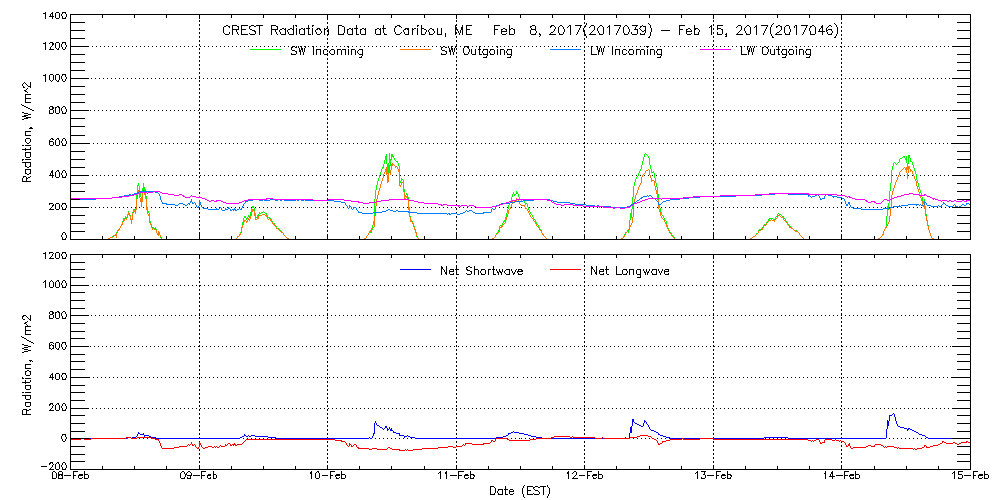Click the Net Longwave legend label
The width and height of the screenshot is (1000, 500).
pyautogui.click(x=631, y=271)
